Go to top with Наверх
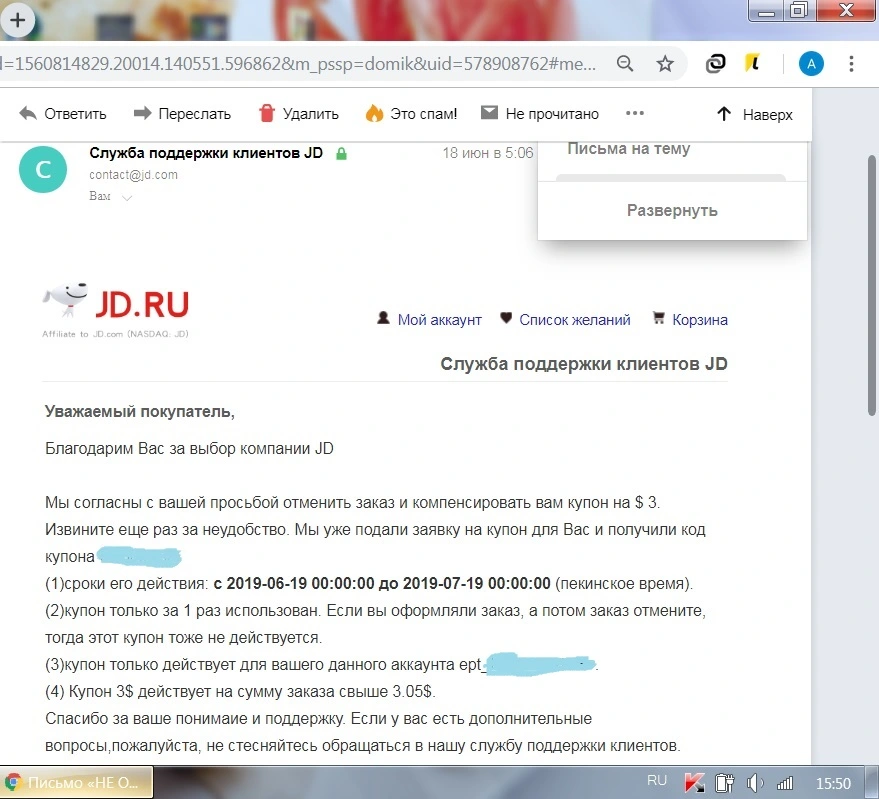This screenshot has height=799, width=879. (755, 114)
